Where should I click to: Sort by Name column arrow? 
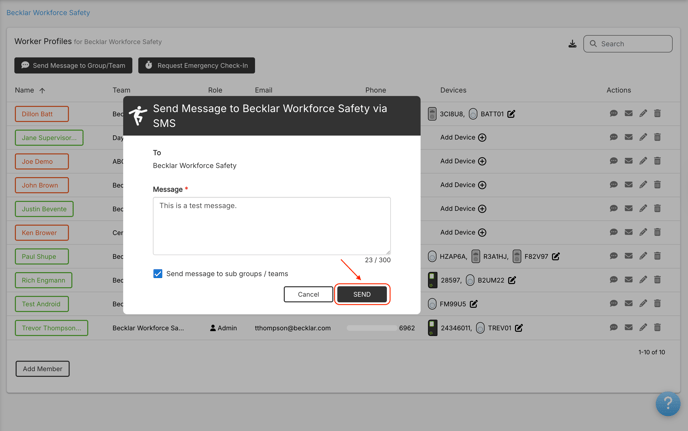(x=42, y=90)
